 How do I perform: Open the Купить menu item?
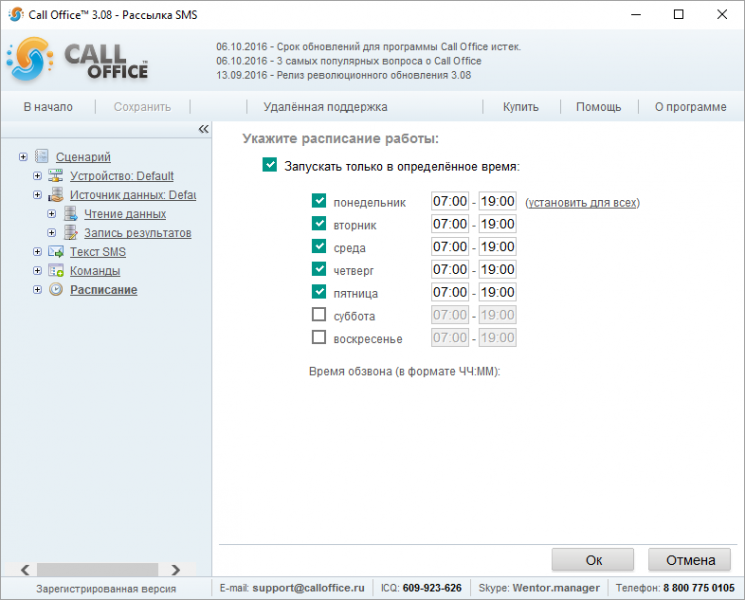click(x=521, y=107)
